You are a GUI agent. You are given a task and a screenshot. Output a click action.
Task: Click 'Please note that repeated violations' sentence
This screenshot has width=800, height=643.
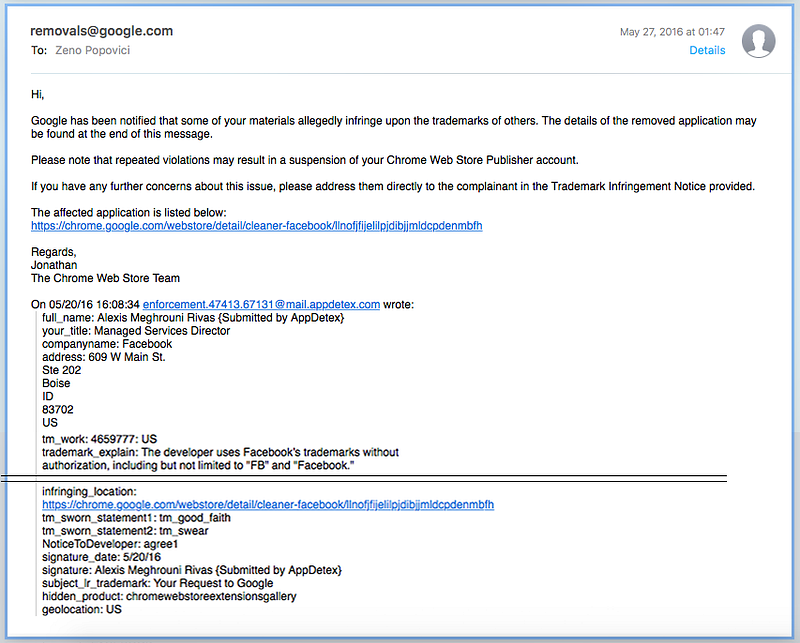click(305, 160)
